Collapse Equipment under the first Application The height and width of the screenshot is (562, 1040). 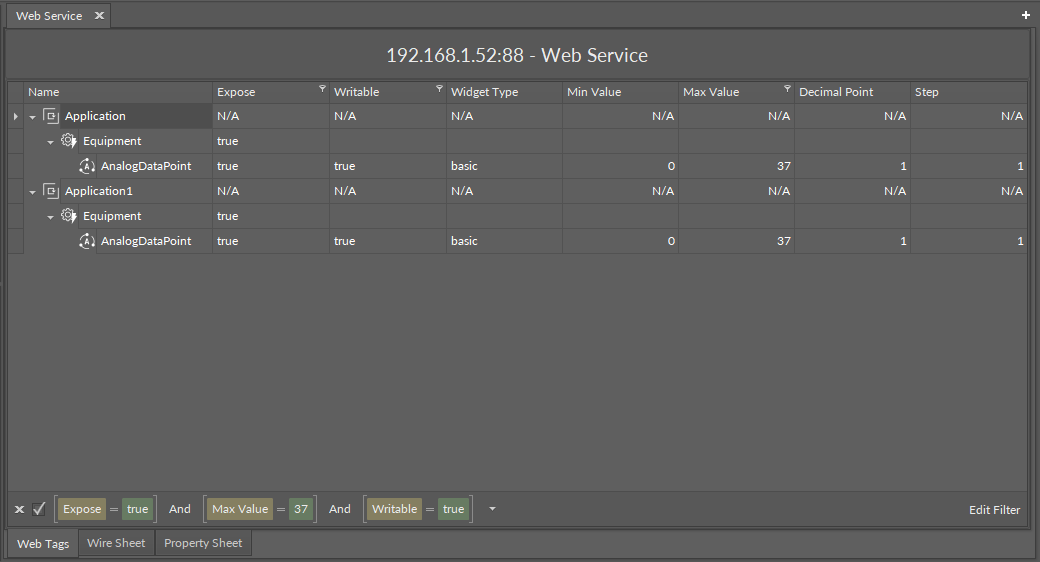pyautogui.click(x=51, y=142)
